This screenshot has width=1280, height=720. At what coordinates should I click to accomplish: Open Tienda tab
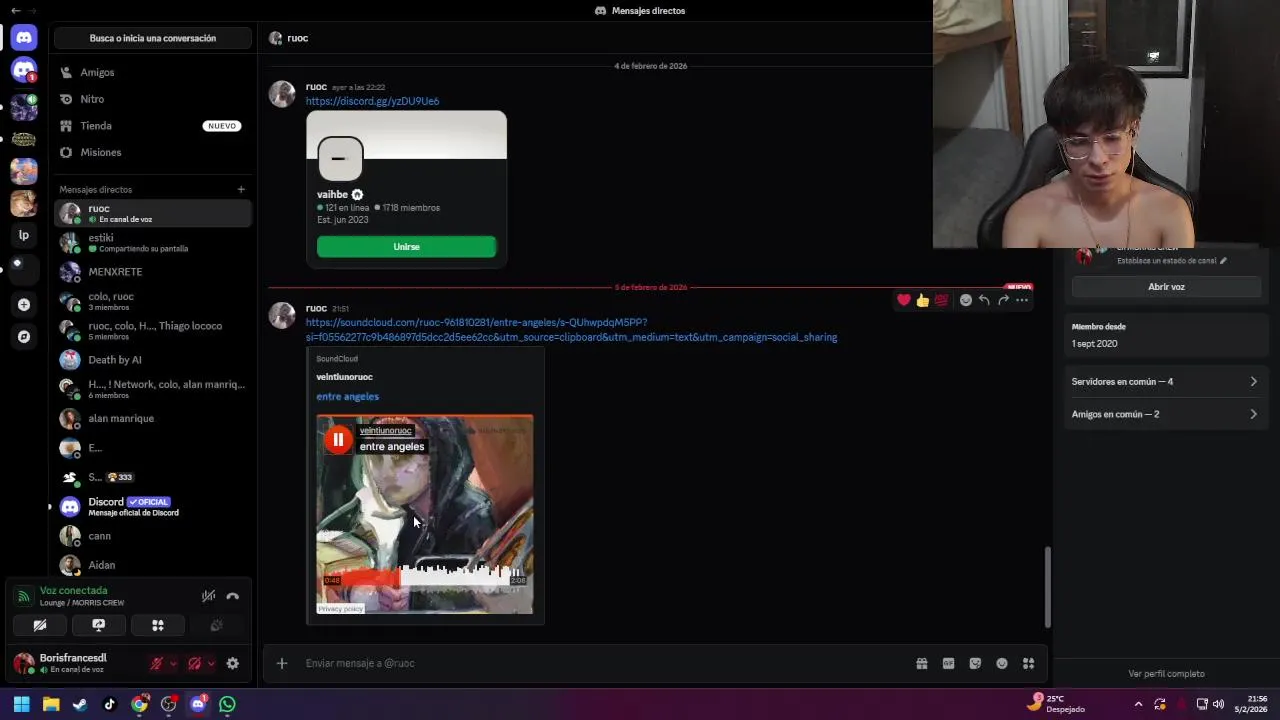pos(152,126)
